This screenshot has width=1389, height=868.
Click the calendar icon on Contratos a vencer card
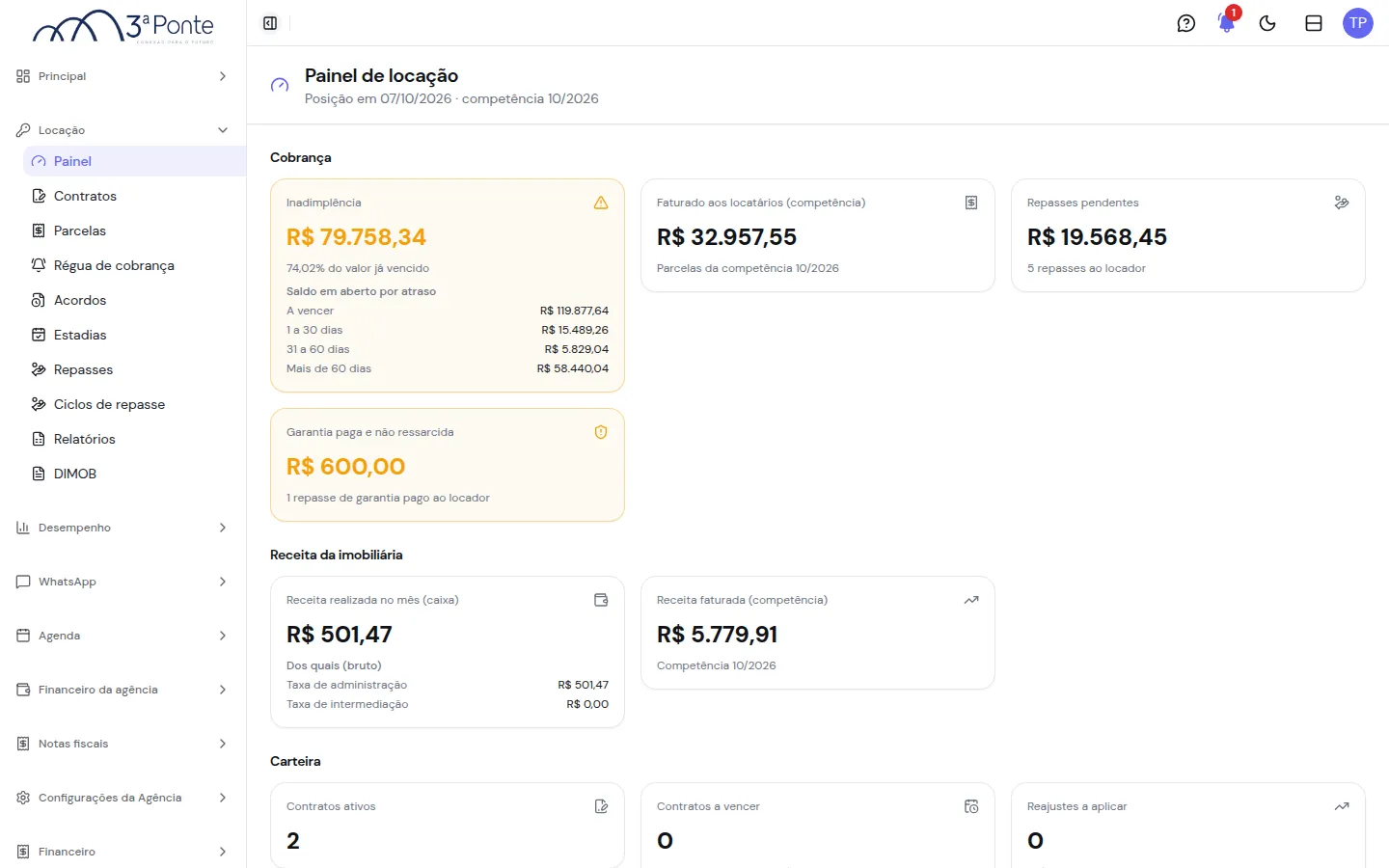pyautogui.click(x=971, y=806)
